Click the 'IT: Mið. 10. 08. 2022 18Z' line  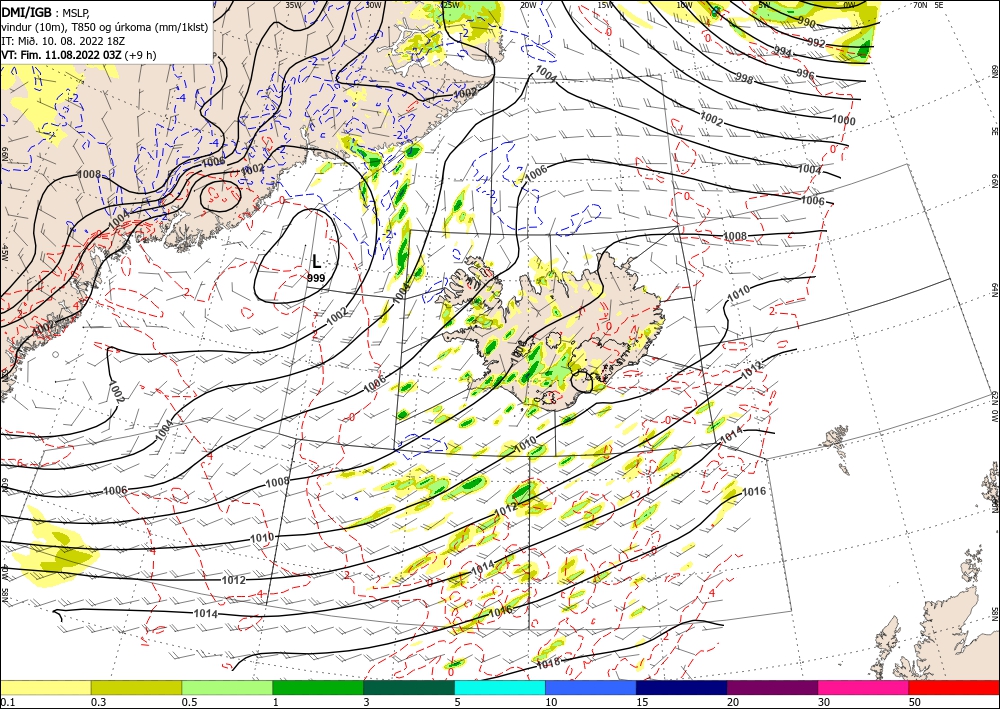63,41
